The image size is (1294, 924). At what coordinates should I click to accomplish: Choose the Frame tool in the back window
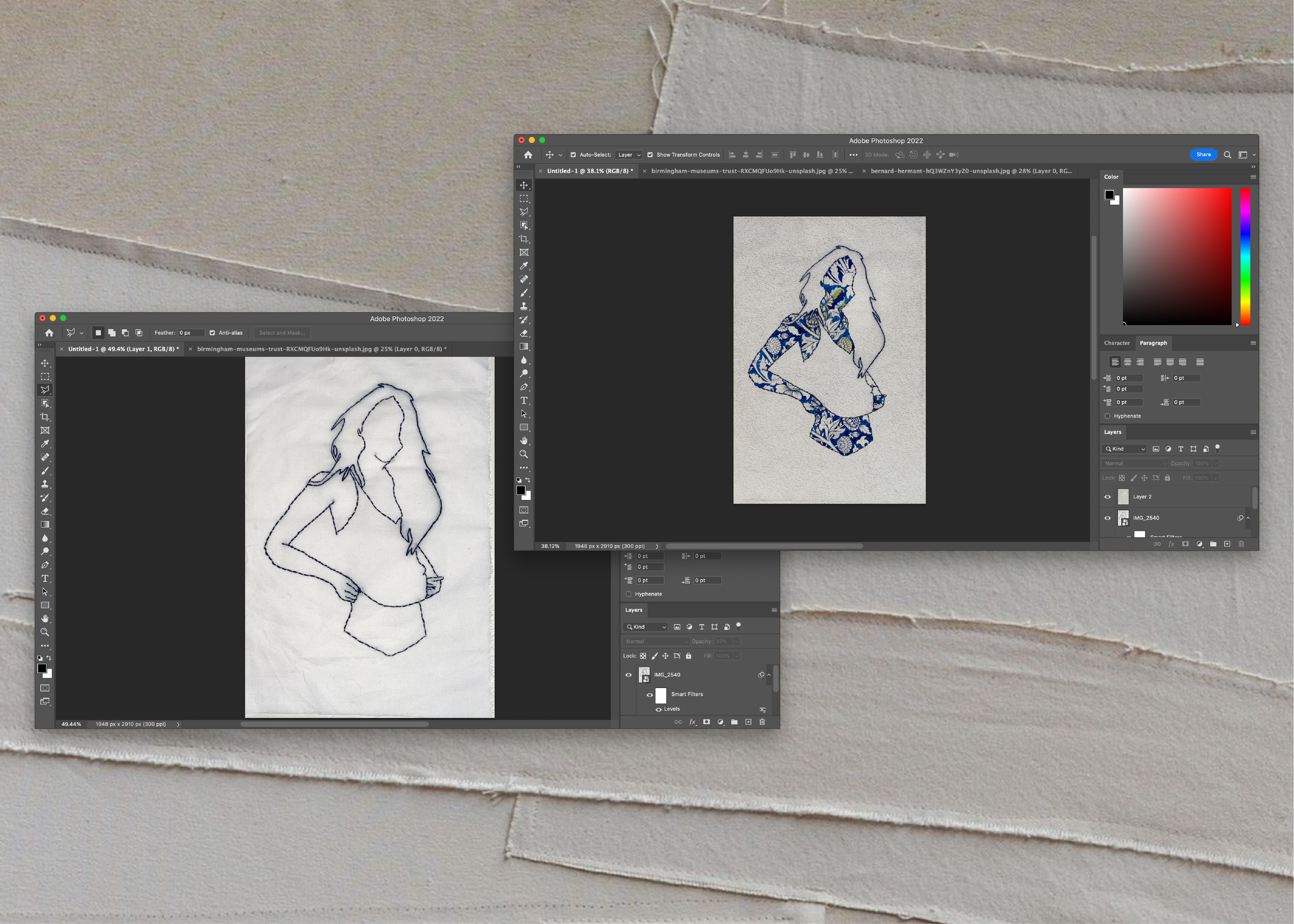pos(45,430)
